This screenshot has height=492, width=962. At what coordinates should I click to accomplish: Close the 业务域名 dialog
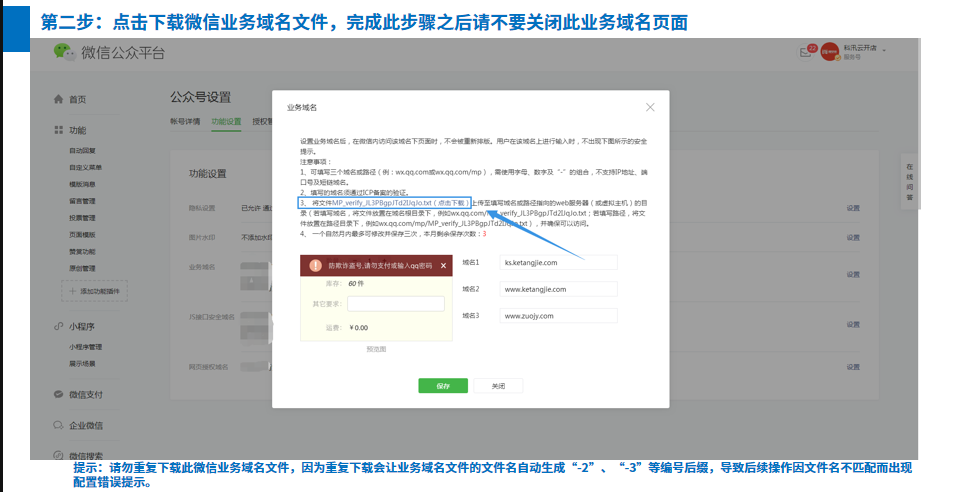[x=650, y=107]
